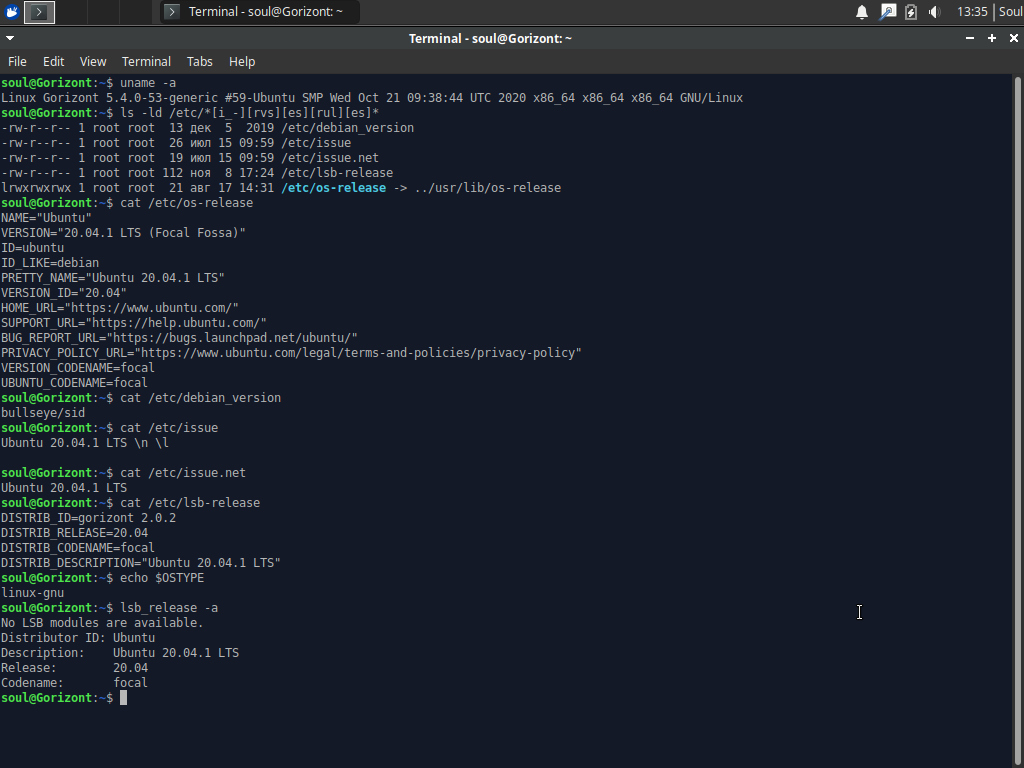Click the 'uname -a' command text
The image size is (1024, 768).
coord(148,83)
